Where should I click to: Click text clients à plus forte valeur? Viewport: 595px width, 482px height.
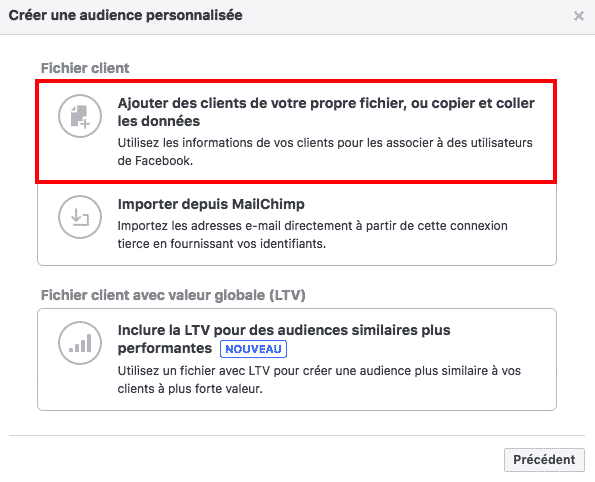pos(190,389)
